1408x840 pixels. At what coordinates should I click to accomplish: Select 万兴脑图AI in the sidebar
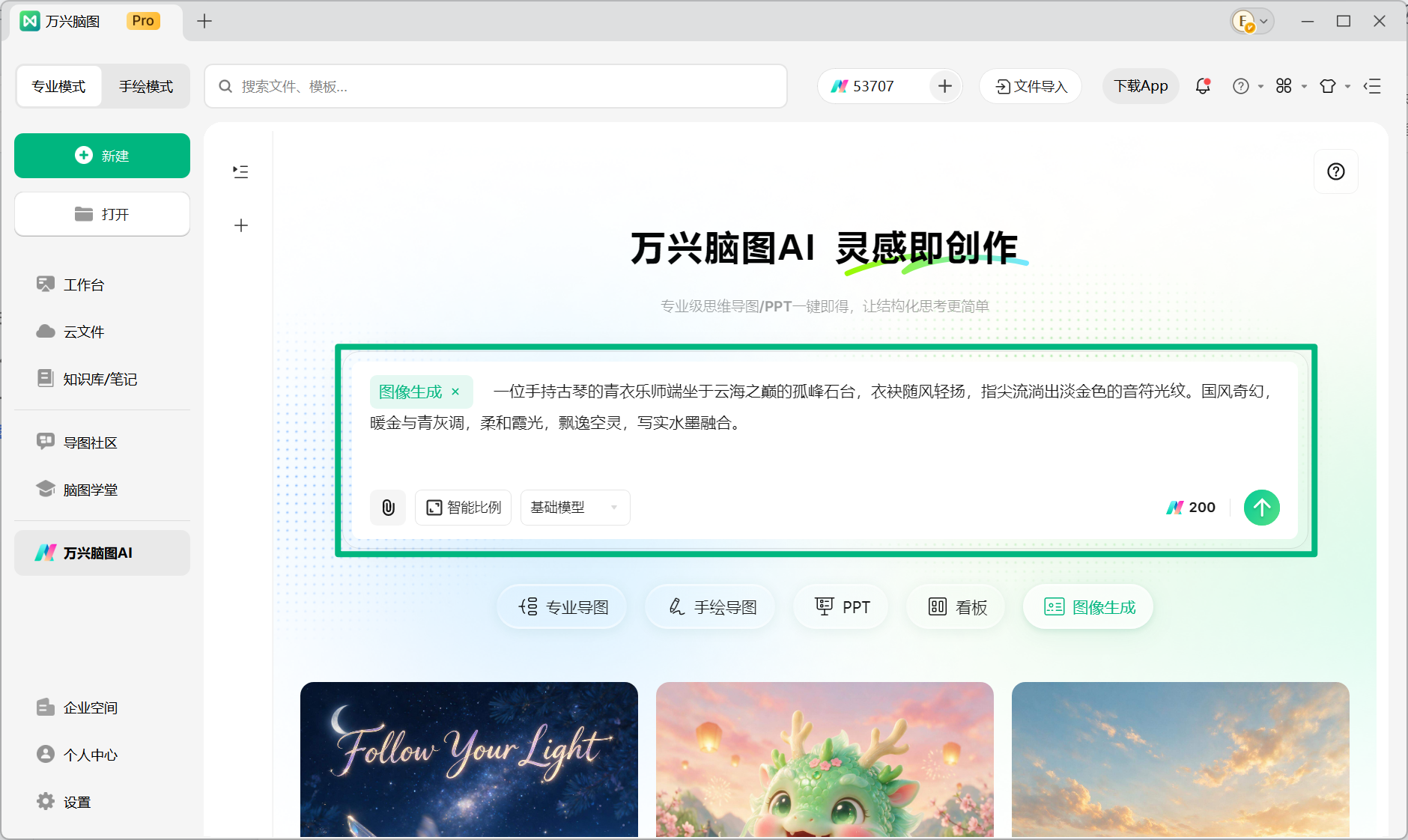(x=102, y=553)
